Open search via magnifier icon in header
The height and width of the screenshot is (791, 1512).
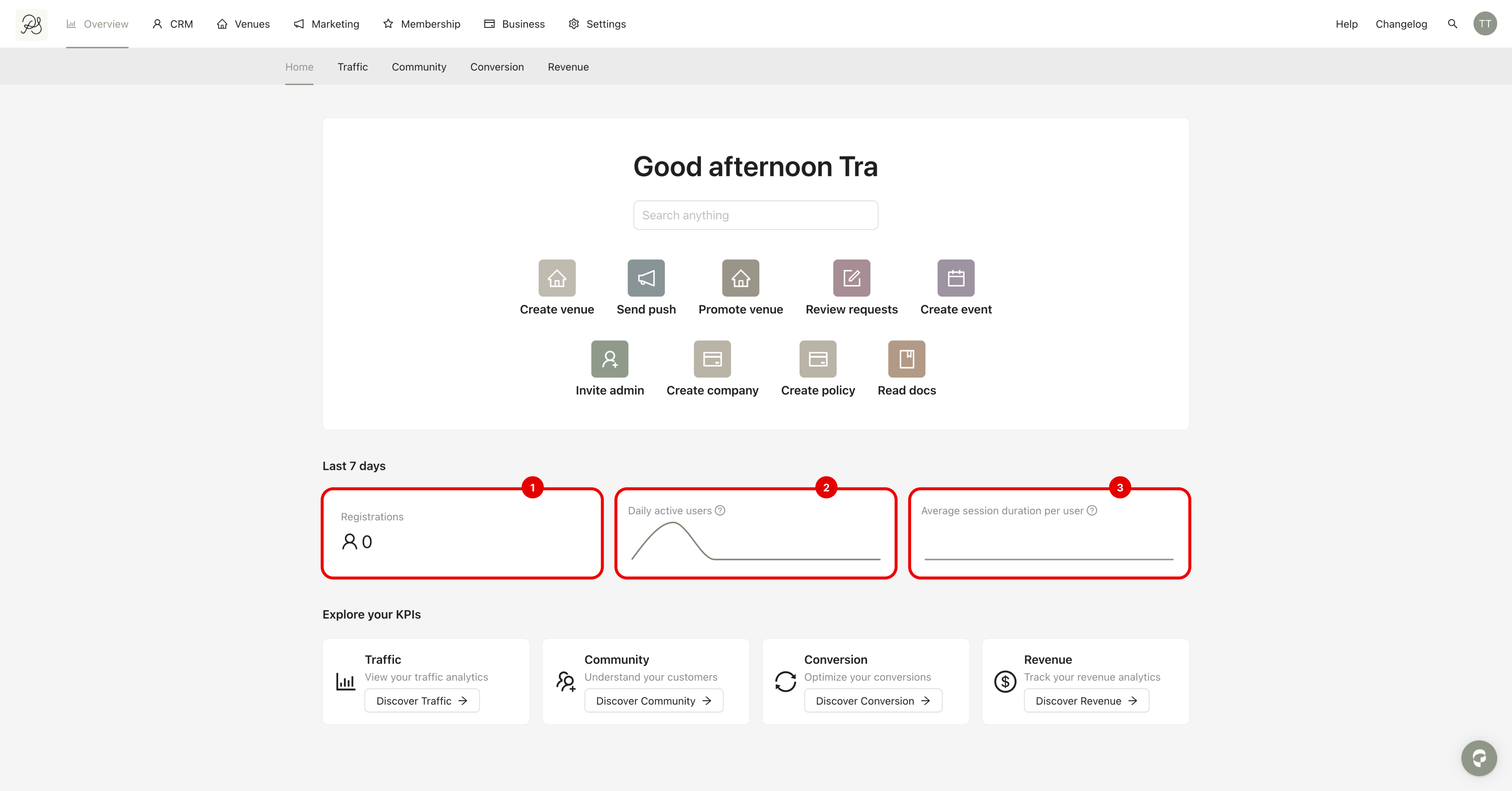1452,24
